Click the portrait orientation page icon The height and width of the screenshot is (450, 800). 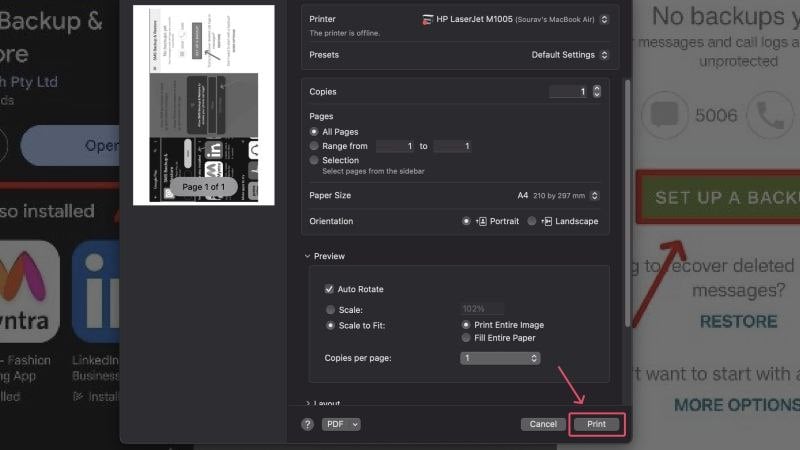coord(481,221)
